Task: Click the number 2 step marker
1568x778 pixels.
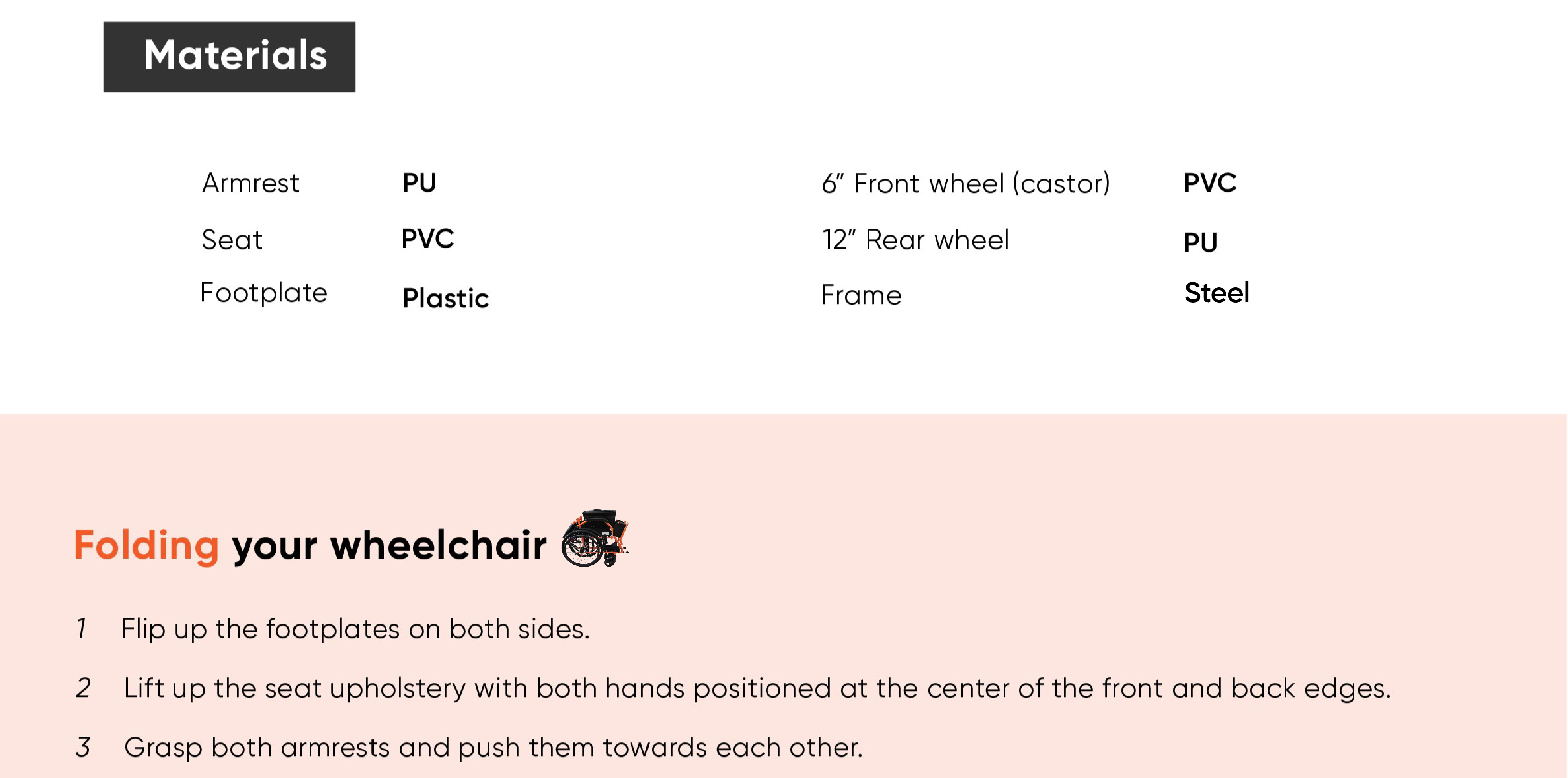Action: [83, 688]
